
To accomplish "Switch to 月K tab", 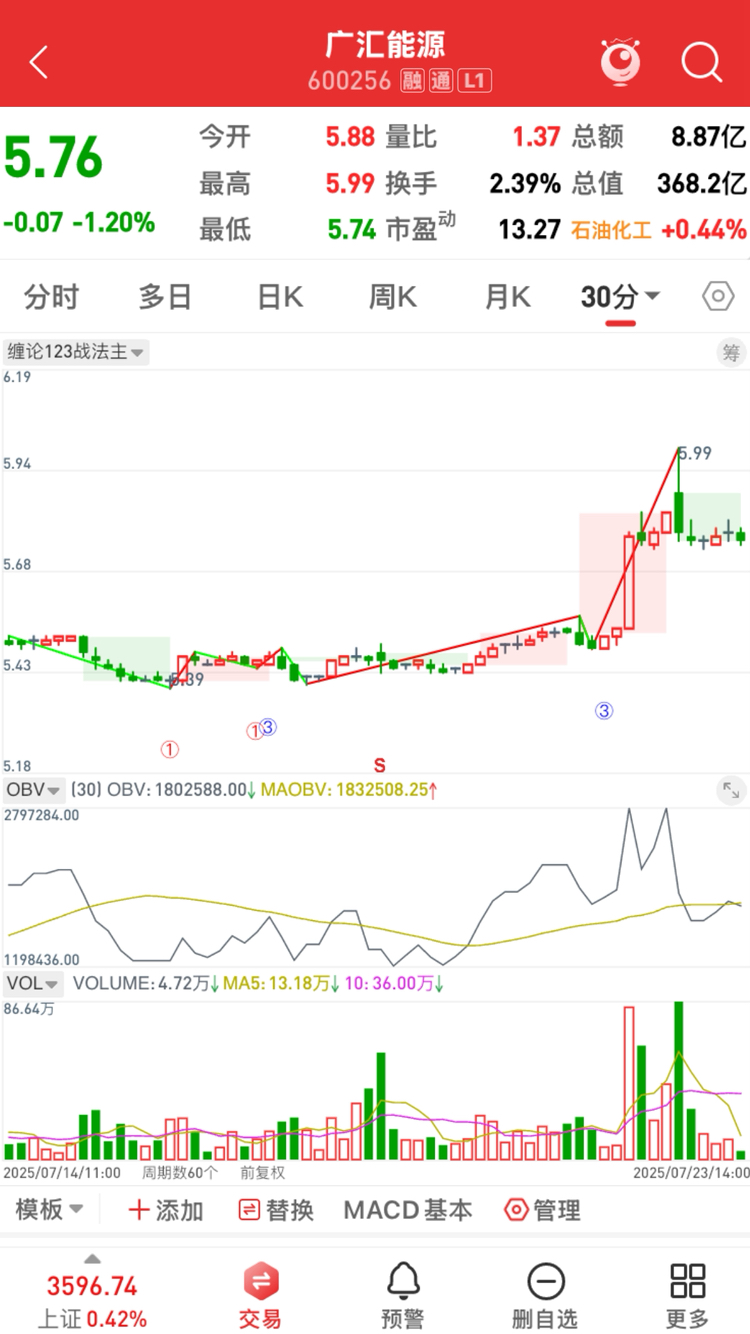I will pyautogui.click(x=508, y=297).
